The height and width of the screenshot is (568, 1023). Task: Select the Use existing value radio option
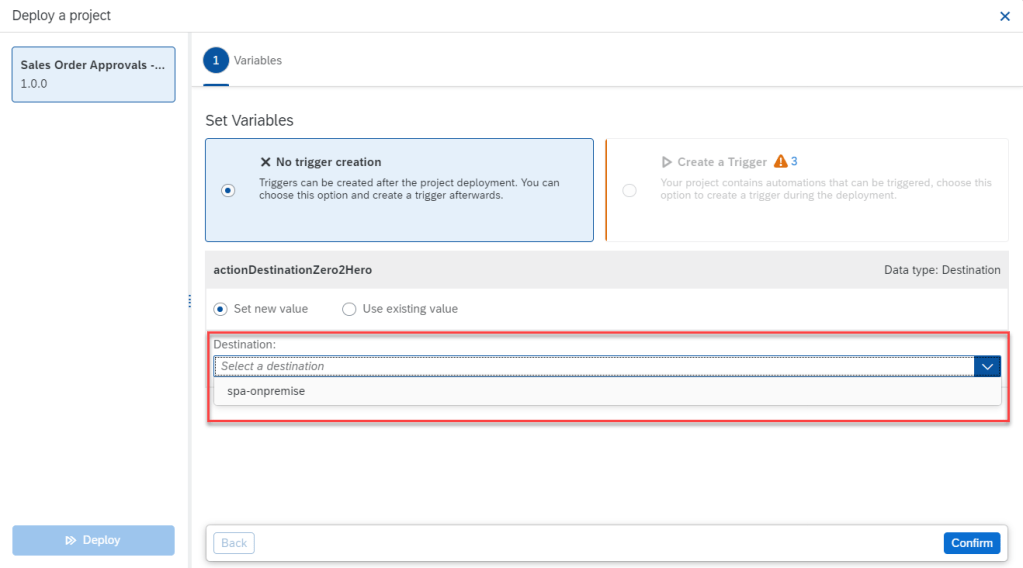point(349,309)
